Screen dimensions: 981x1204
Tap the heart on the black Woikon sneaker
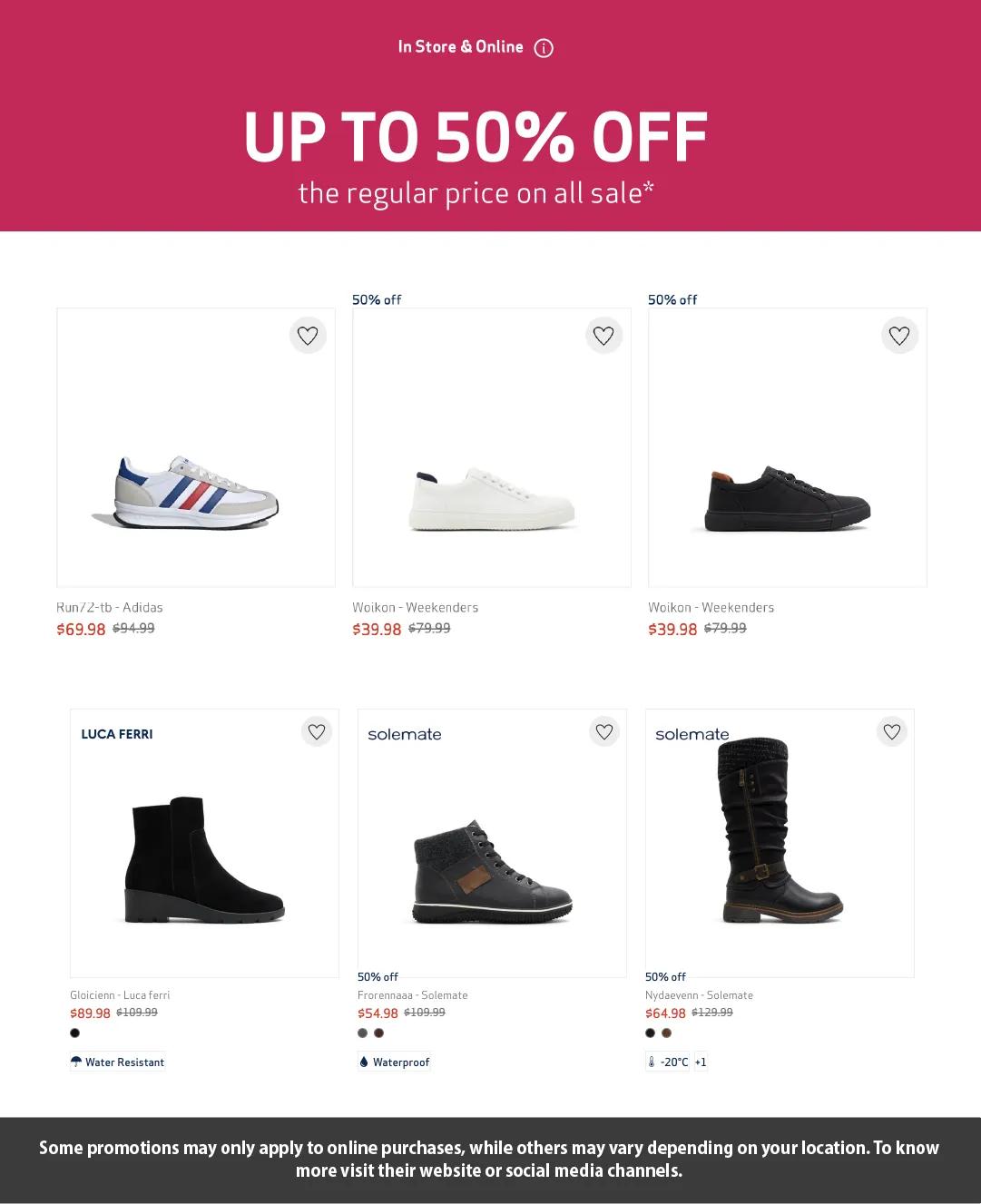click(899, 336)
